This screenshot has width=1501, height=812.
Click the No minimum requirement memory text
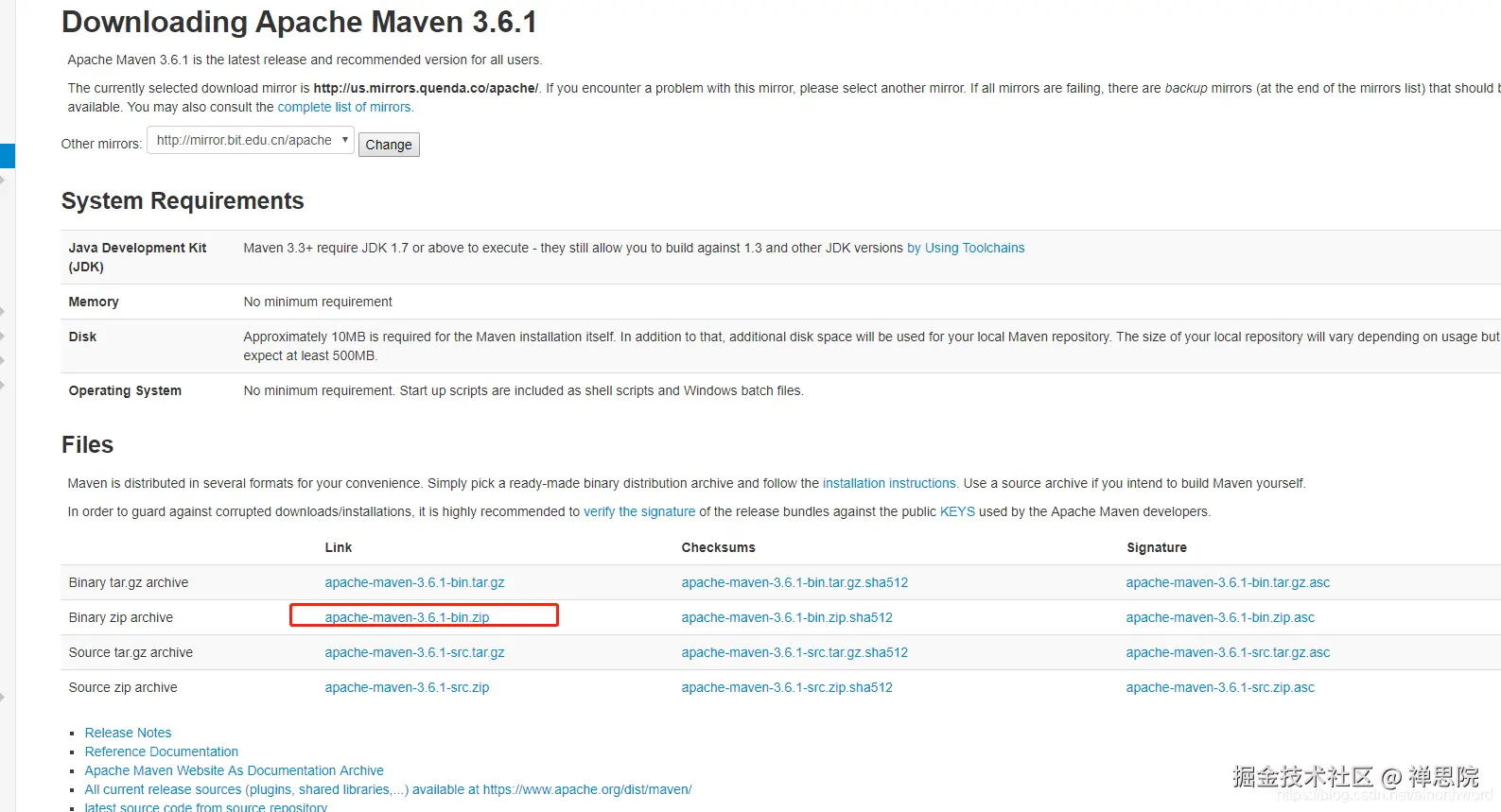[318, 302]
